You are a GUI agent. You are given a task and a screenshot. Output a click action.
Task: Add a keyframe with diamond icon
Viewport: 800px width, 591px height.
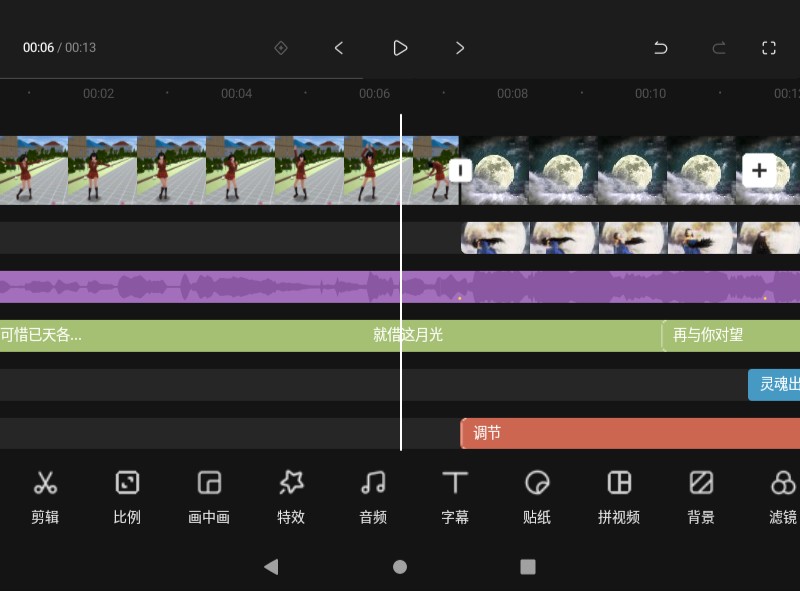(x=281, y=48)
